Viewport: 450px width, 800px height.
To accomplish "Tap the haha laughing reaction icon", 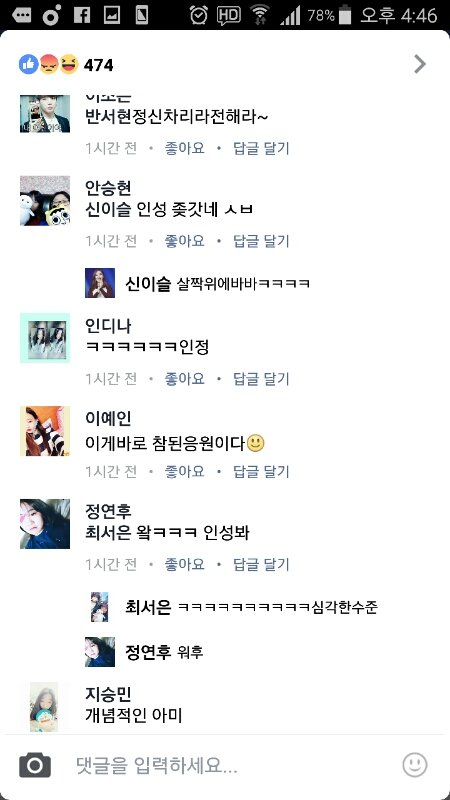I will coord(68,65).
